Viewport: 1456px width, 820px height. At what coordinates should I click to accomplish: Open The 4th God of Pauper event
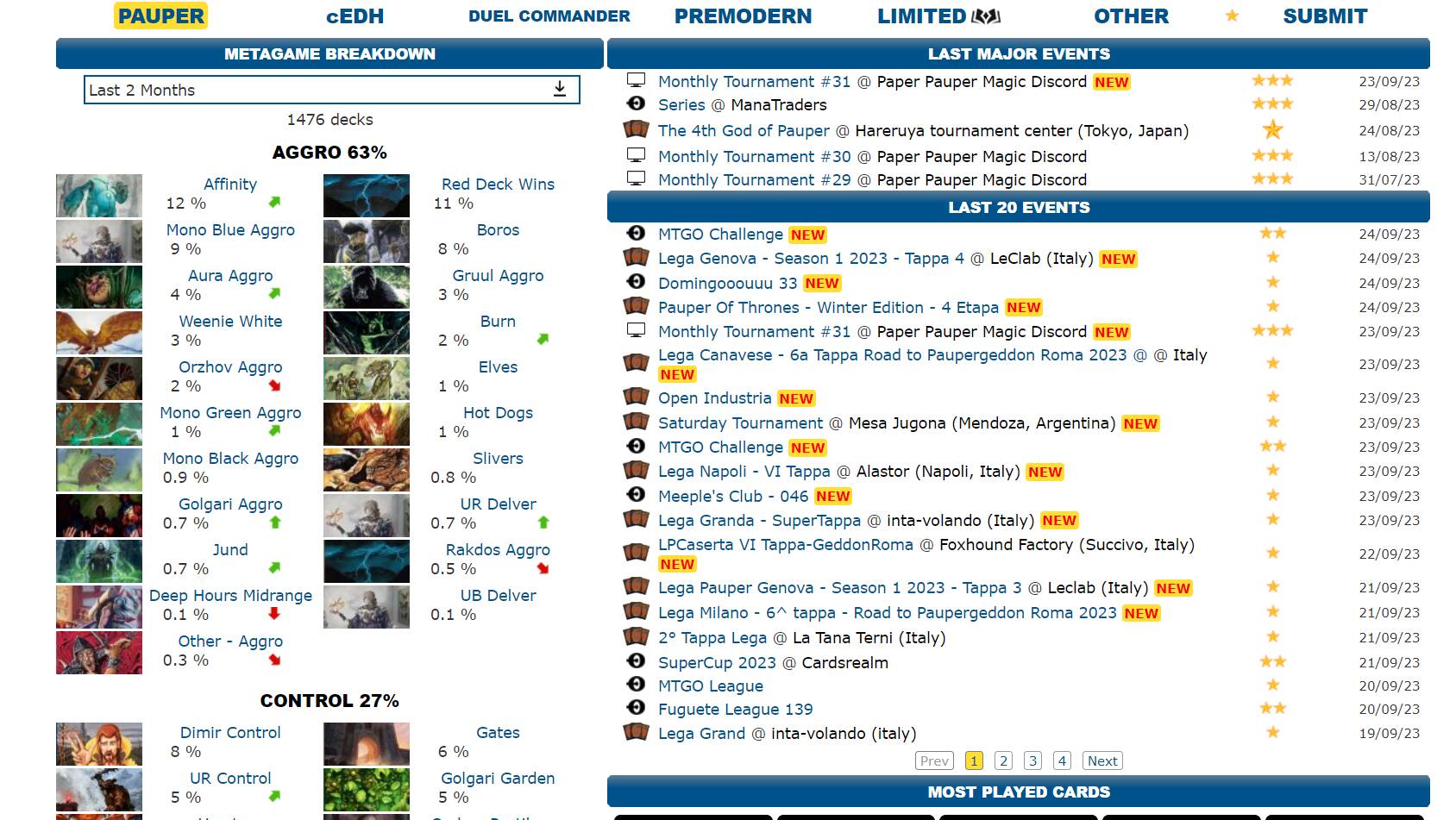(x=744, y=130)
